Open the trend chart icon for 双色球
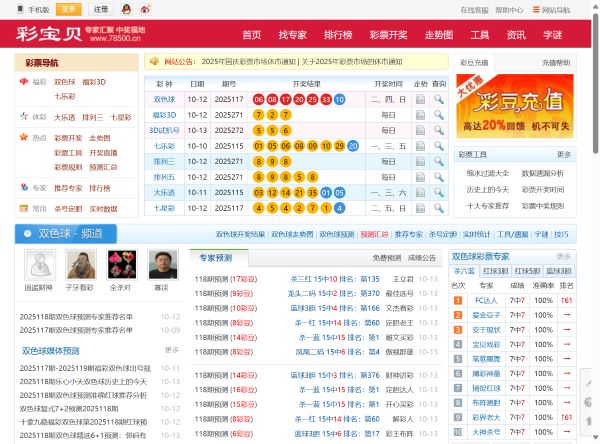This screenshot has width=600, height=444. 420,100
